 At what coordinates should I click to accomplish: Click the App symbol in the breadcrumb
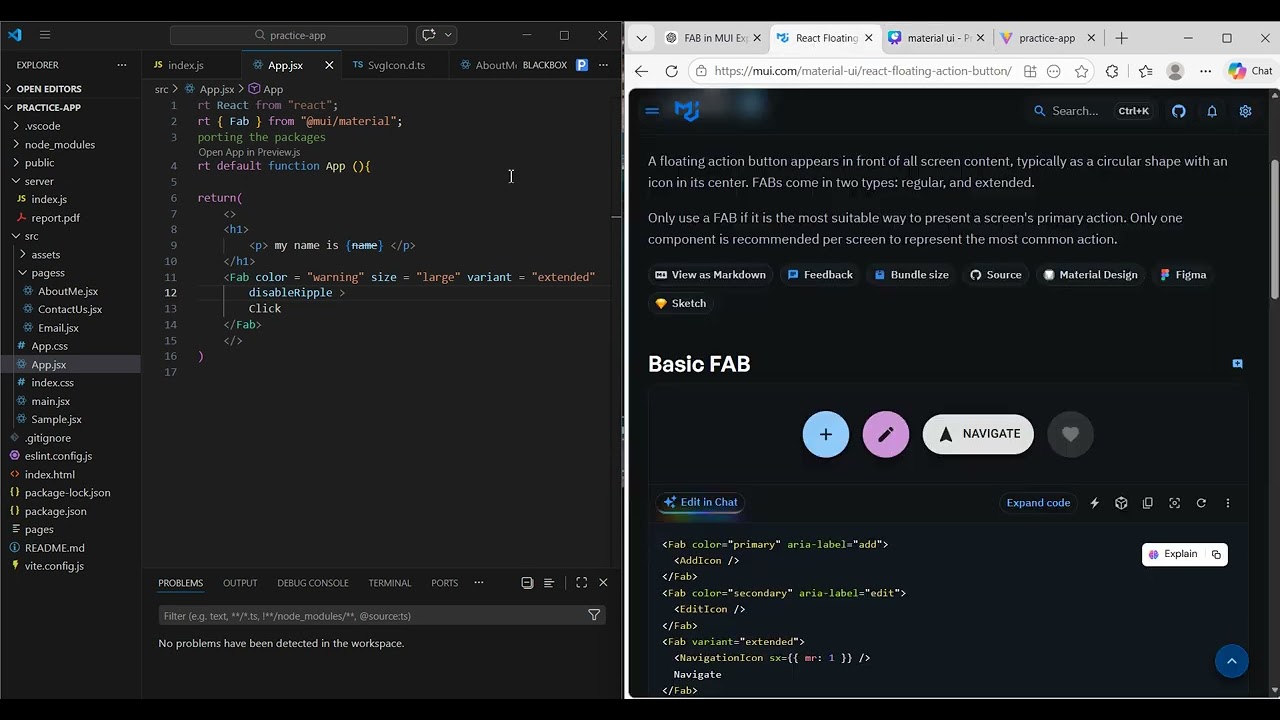266,89
